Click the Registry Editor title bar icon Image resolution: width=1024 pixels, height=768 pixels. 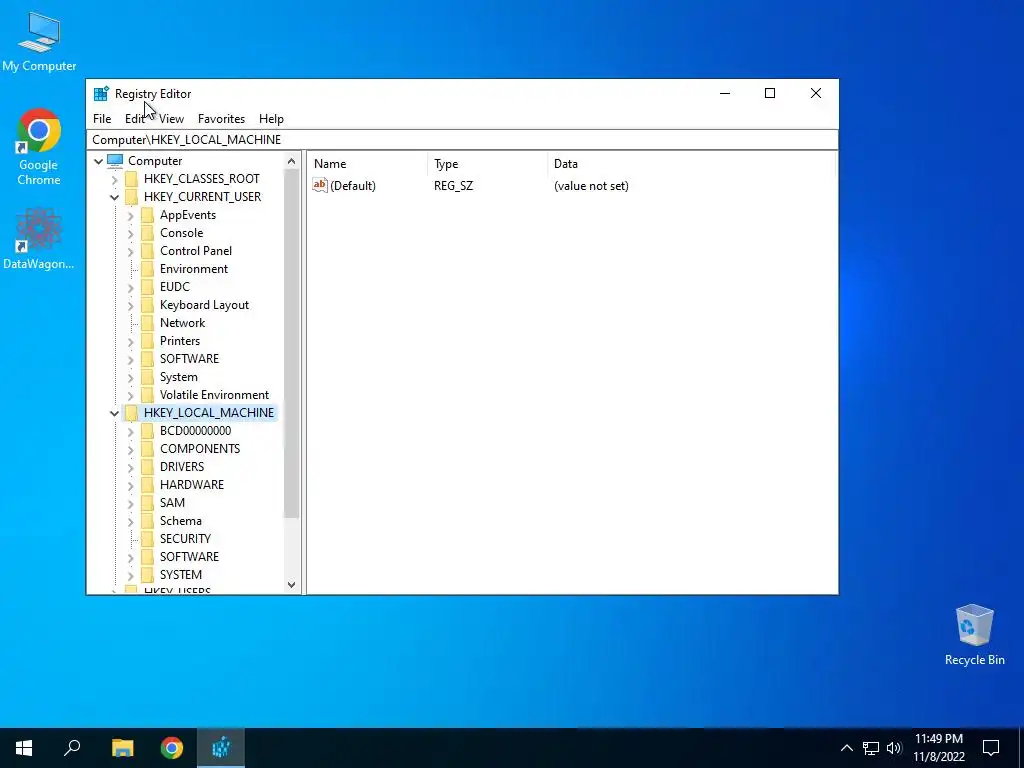coord(101,93)
